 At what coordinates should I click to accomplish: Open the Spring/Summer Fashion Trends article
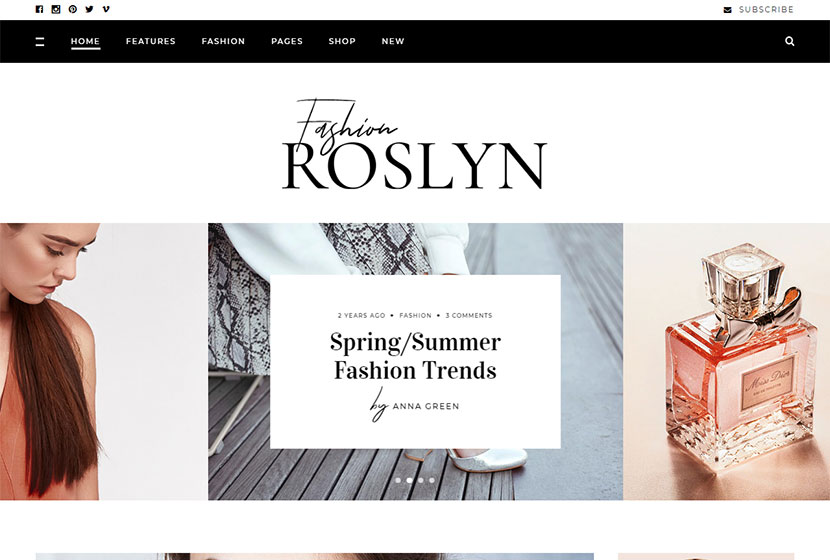point(415,356)
